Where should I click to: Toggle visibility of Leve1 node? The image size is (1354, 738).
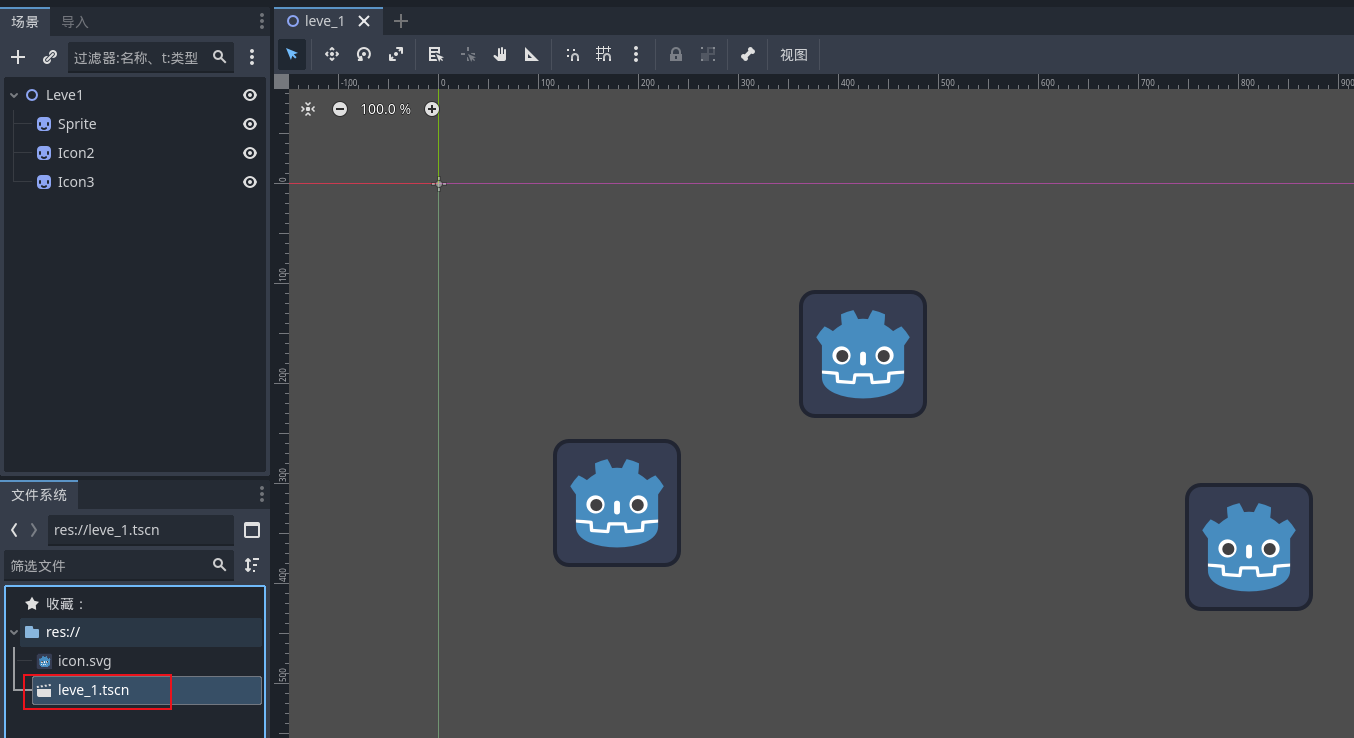click(x=250, y=95)
